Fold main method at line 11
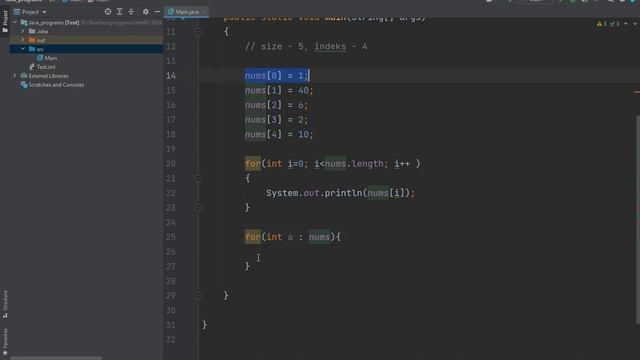This screenshot has width=640, height=360. tap(198, 31)
